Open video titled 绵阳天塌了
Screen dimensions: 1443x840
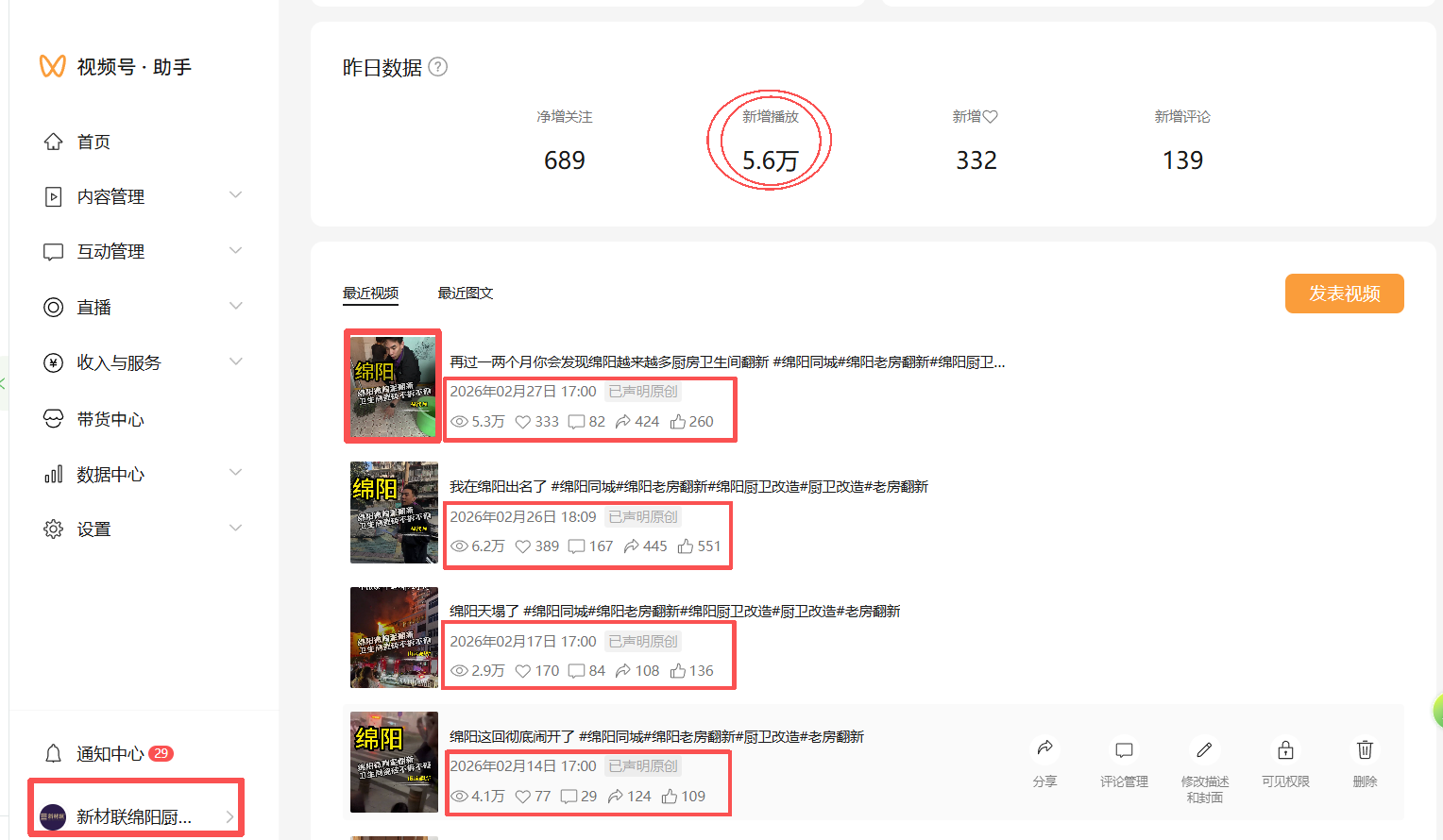pos(674,612)
